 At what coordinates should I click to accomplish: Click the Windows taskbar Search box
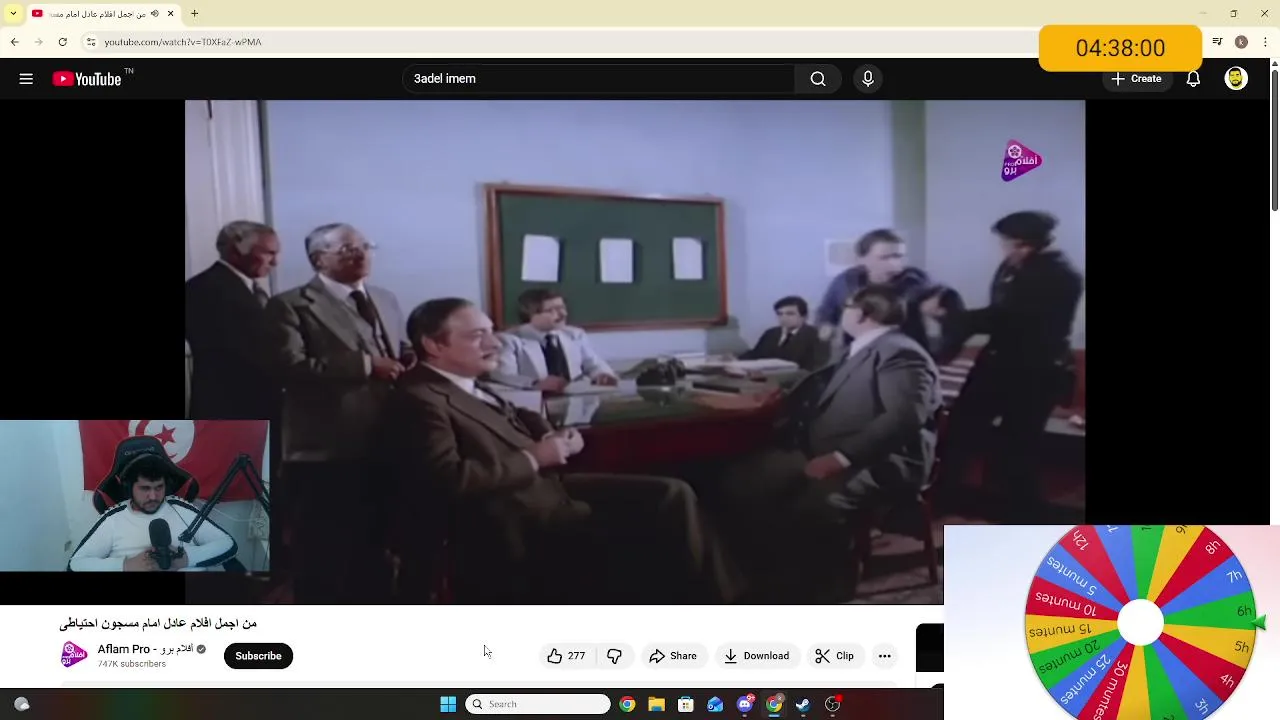[x=538, y=704]
